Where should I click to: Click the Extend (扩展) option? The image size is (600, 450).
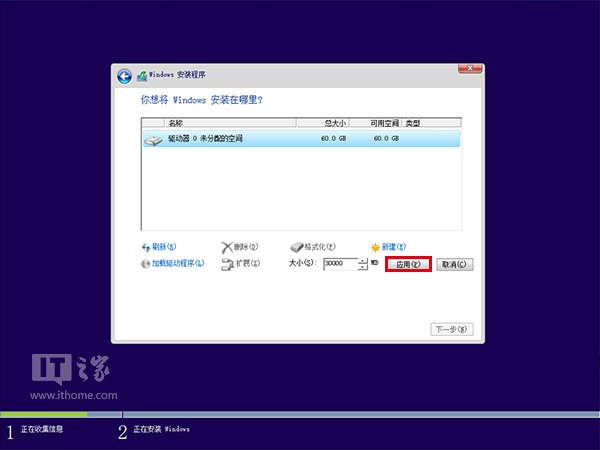(x=248, y=263)
